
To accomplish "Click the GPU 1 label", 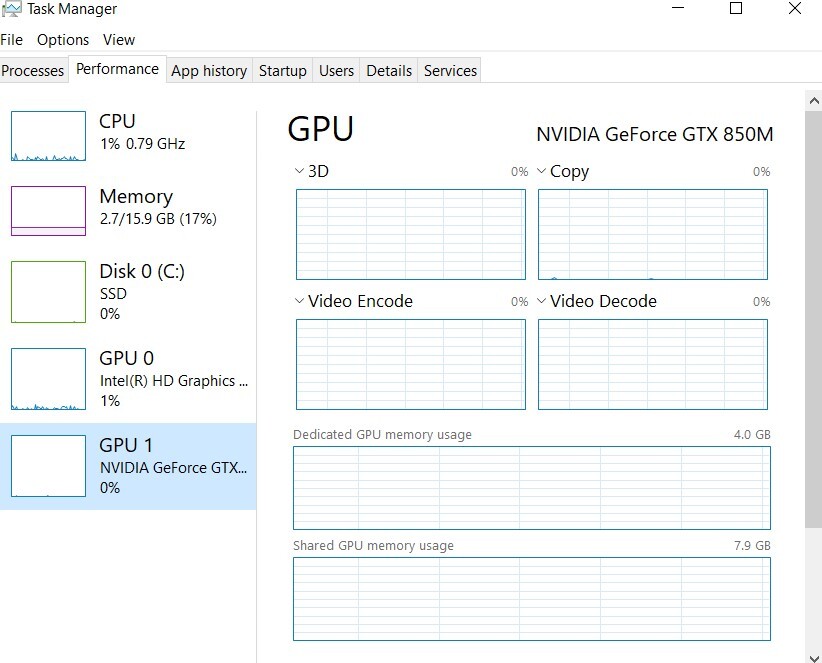I will point(126,445).
